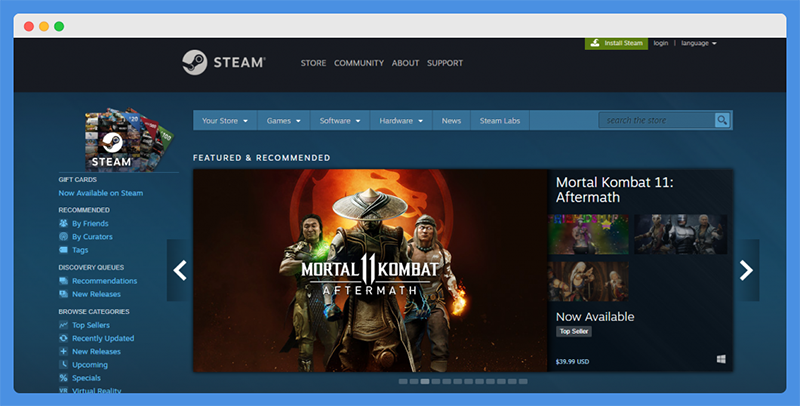The image size is (800, 406).
Task: Open the bottom-left fighters screenshot thumbnail
Action: [588, 282]
